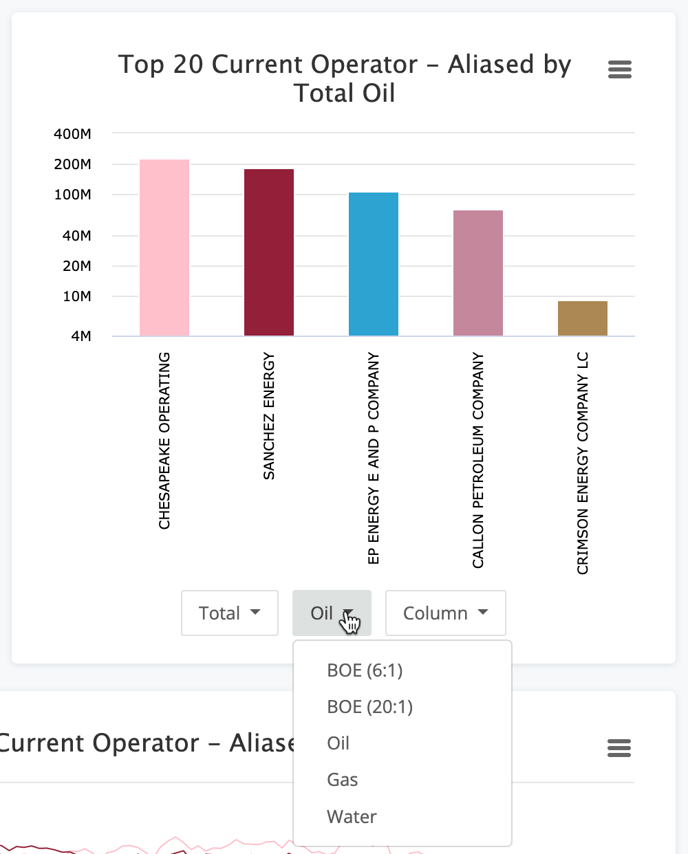Click the Sanchez Energy dark red bar
Viewport: 688px width, 854px height.
[x=269, y=252]
